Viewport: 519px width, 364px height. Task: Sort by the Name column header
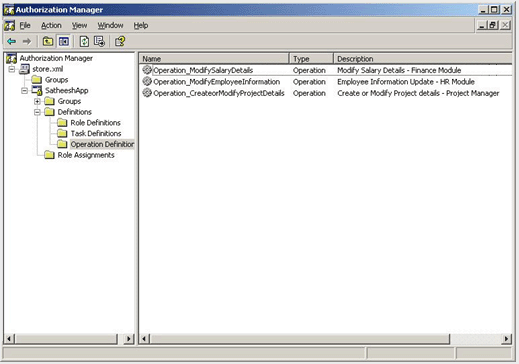click(214, 59)
